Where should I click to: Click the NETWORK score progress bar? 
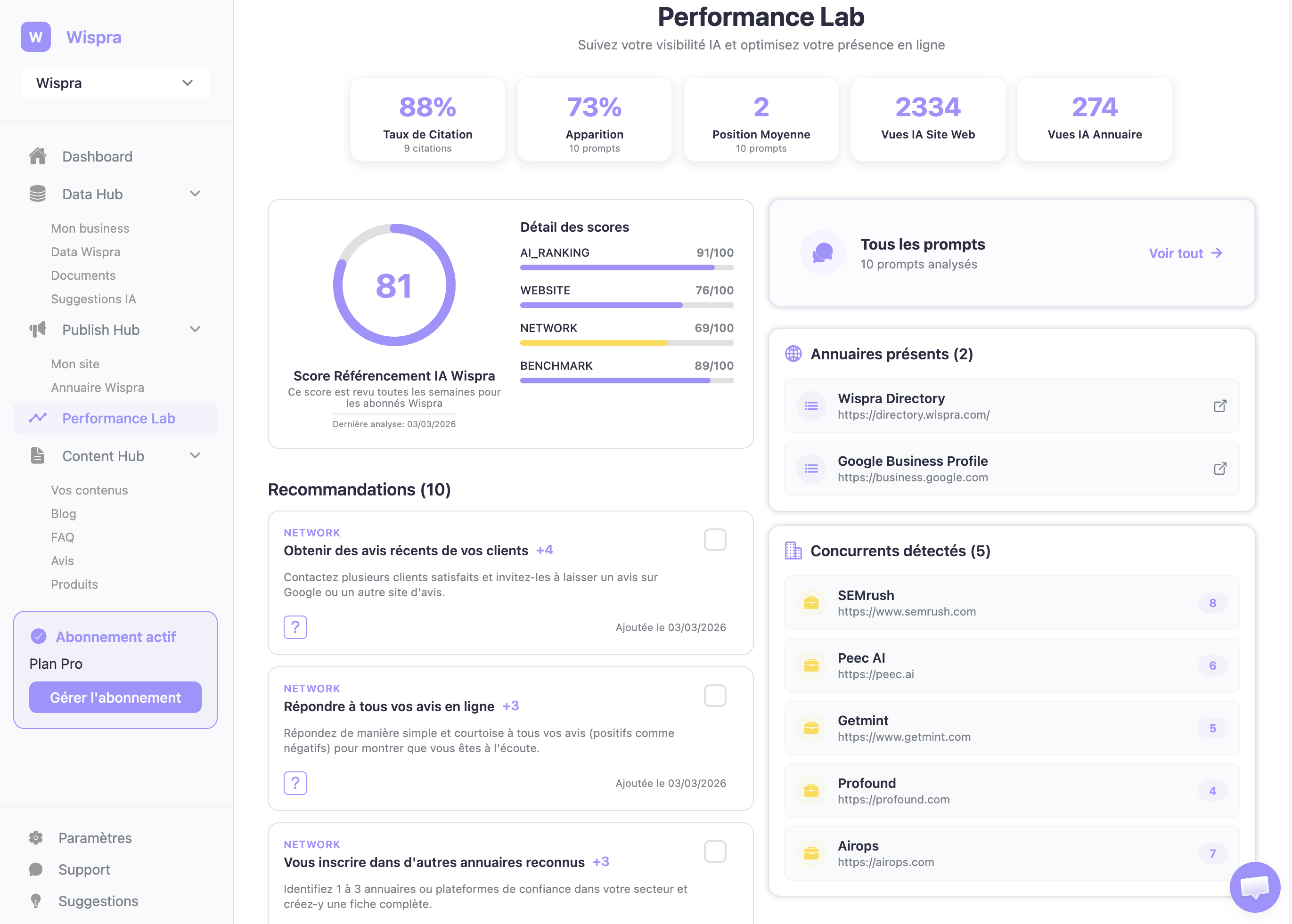pyautogui.click(x=626, y=342)
